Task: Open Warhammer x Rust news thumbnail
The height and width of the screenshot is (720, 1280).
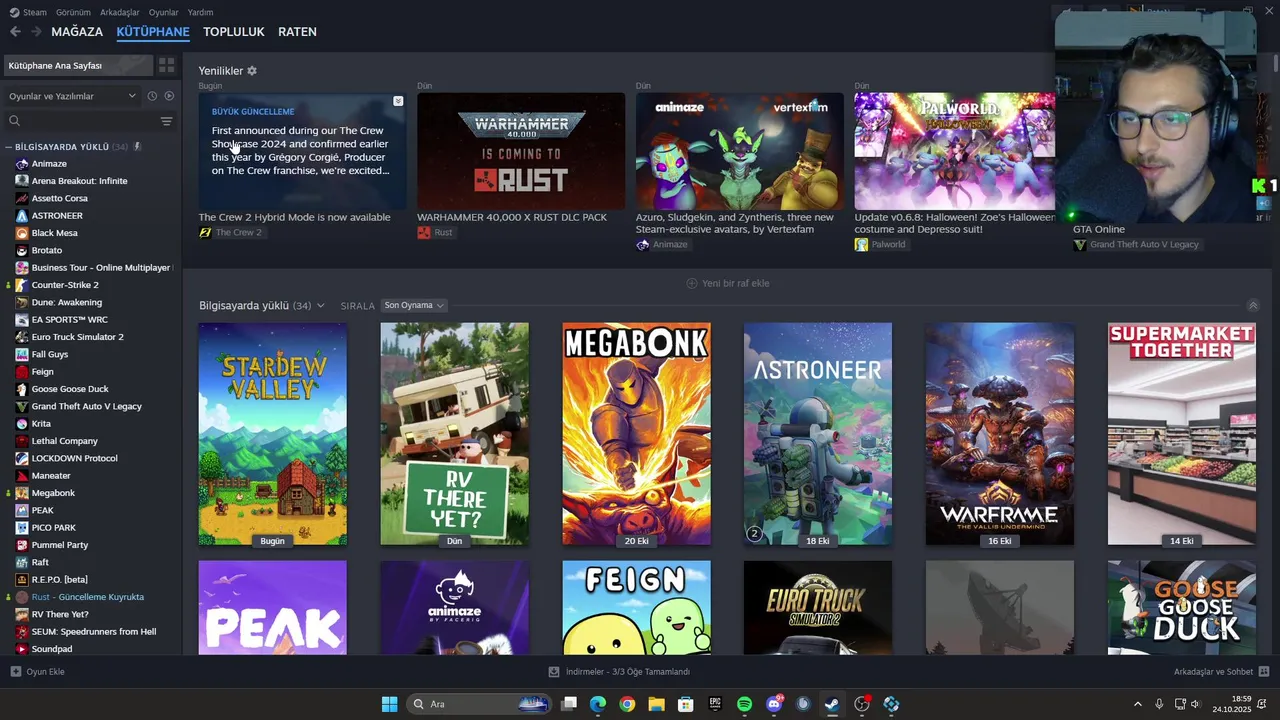Action: coord(521,151)
